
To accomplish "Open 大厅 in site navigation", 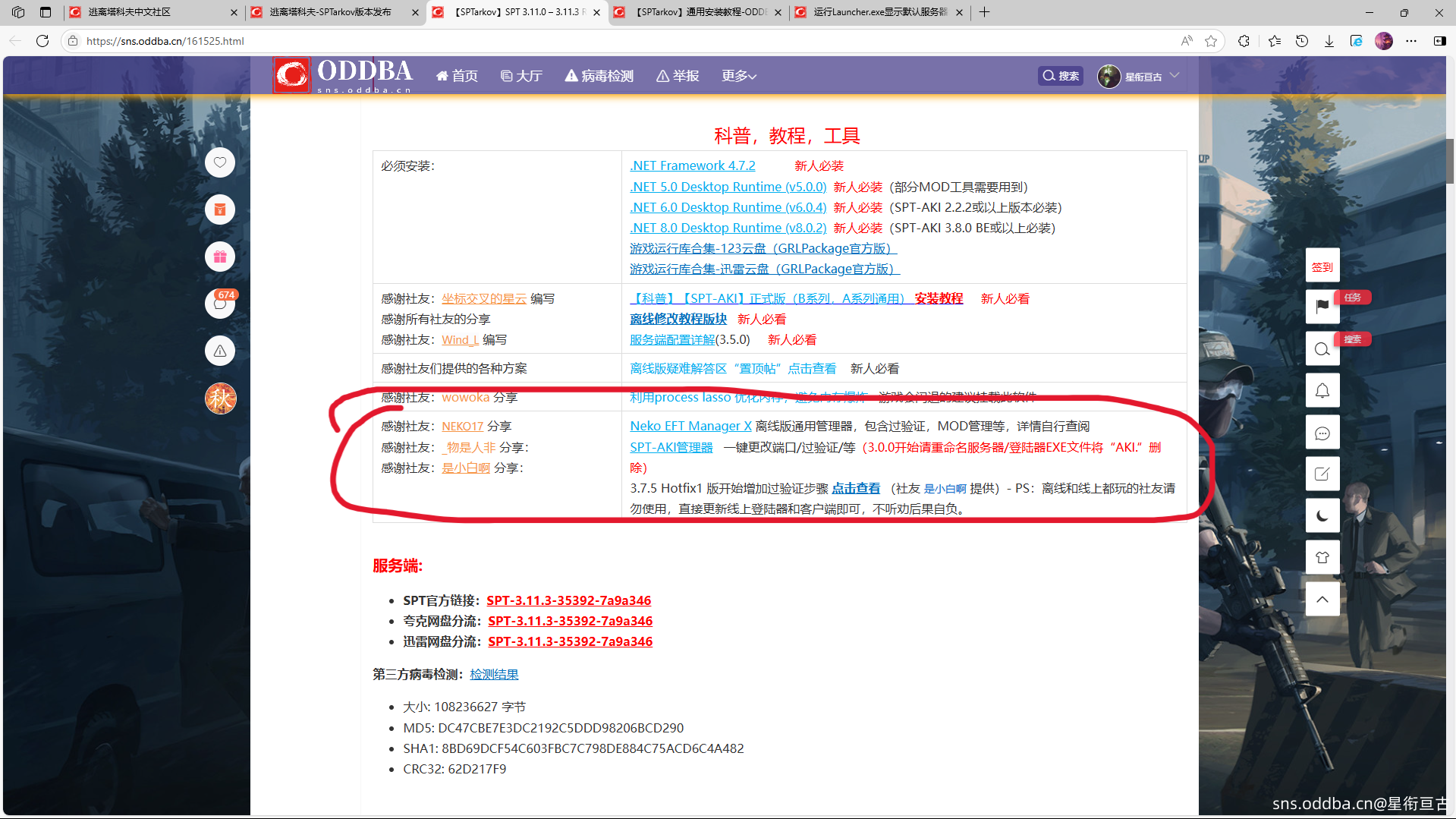I will tap(521, 76).
